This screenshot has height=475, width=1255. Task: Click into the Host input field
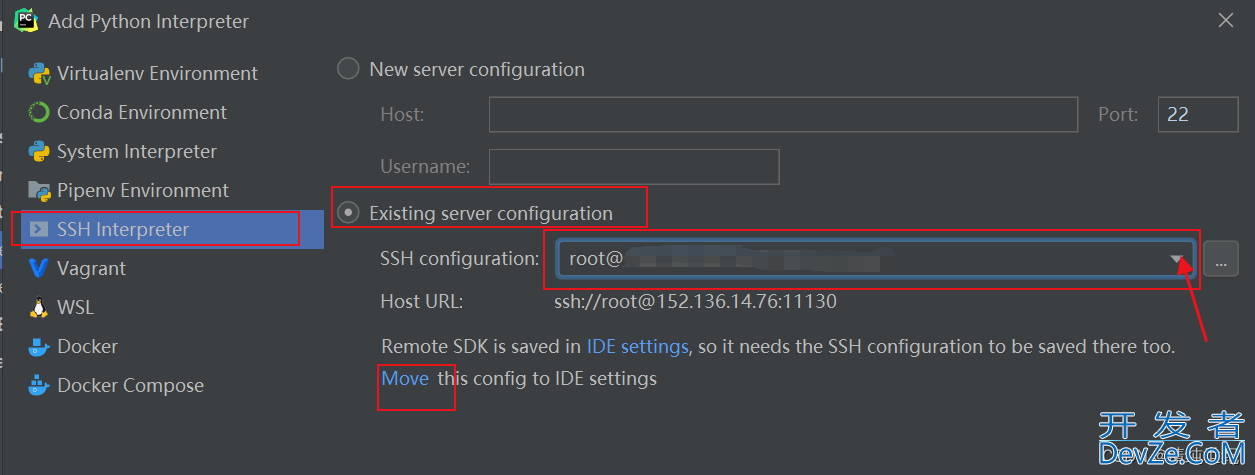(x=783, y=114)
